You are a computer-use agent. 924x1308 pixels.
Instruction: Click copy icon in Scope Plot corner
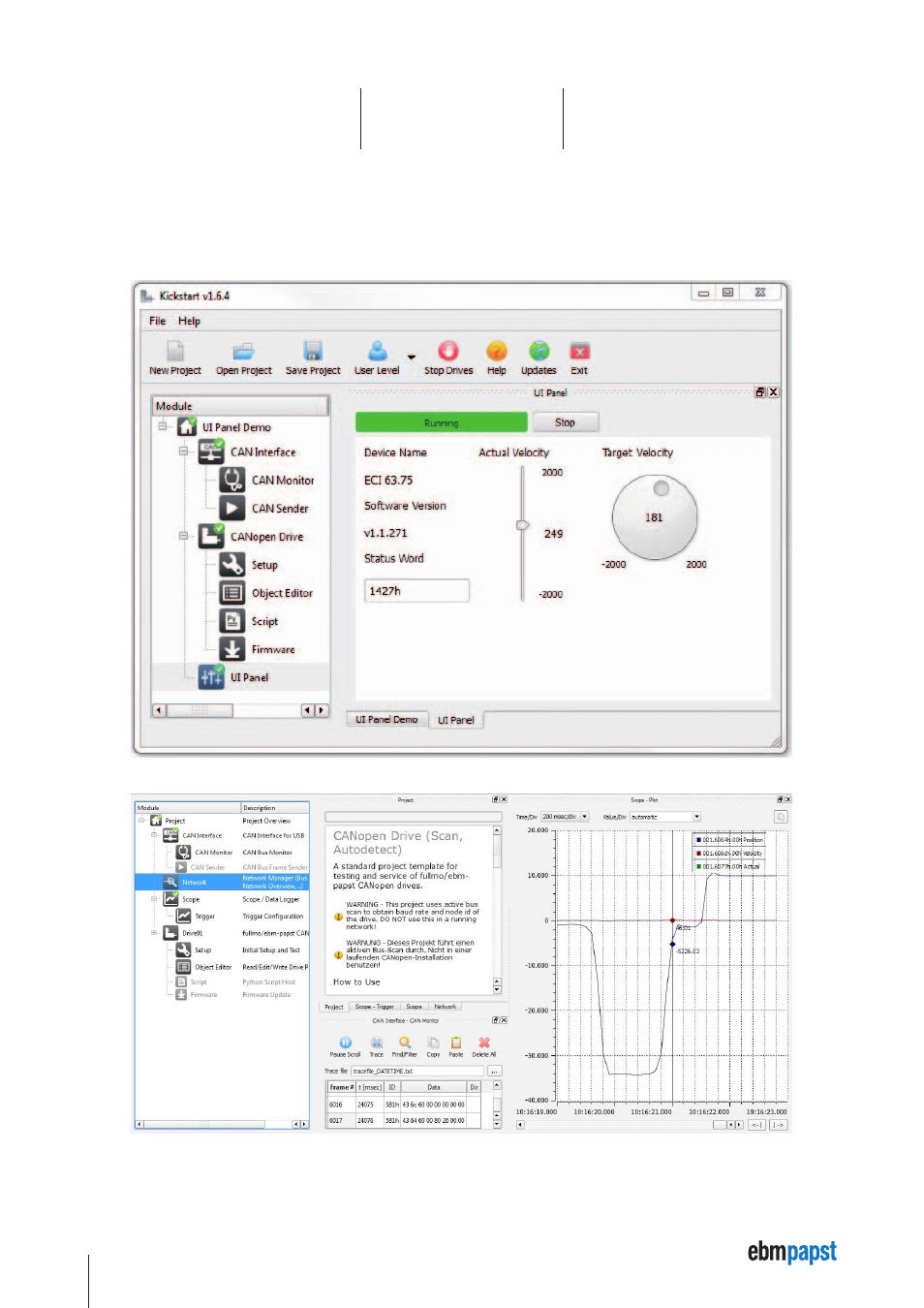tap(781, 817)
